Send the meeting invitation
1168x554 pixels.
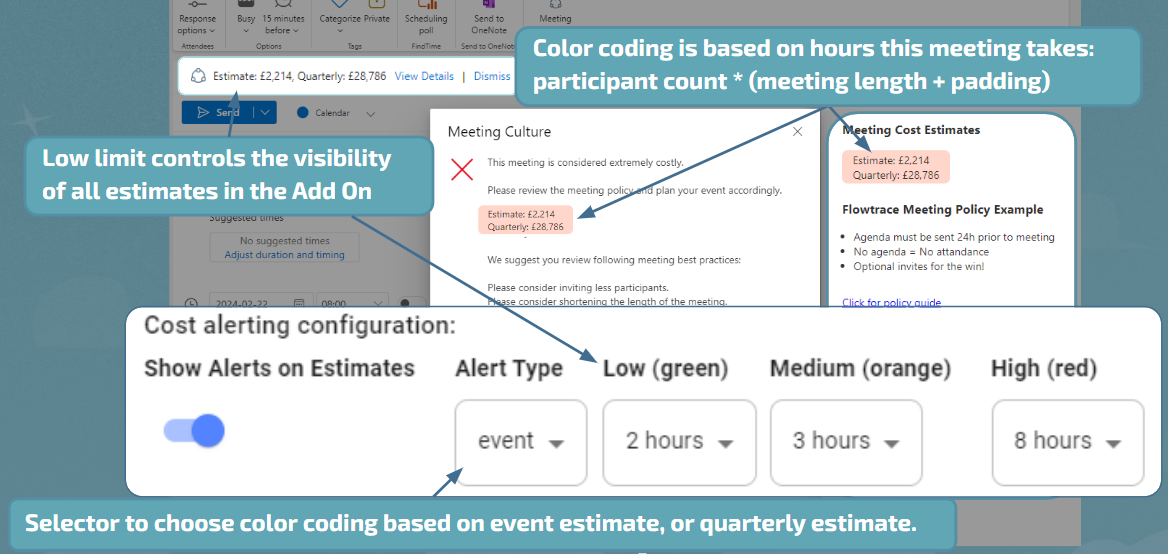pyautogui.click(x=218, y=112)
